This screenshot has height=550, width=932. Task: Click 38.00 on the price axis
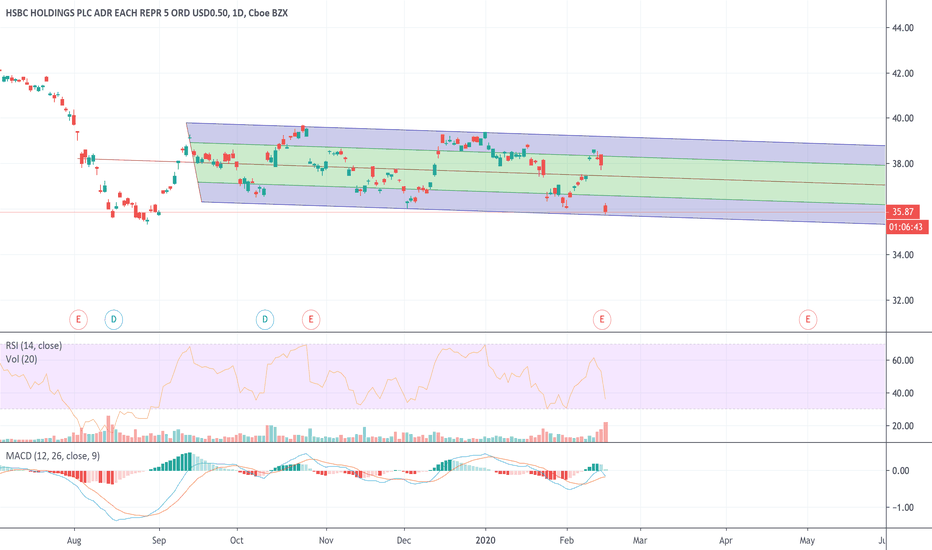pos(903,164)
